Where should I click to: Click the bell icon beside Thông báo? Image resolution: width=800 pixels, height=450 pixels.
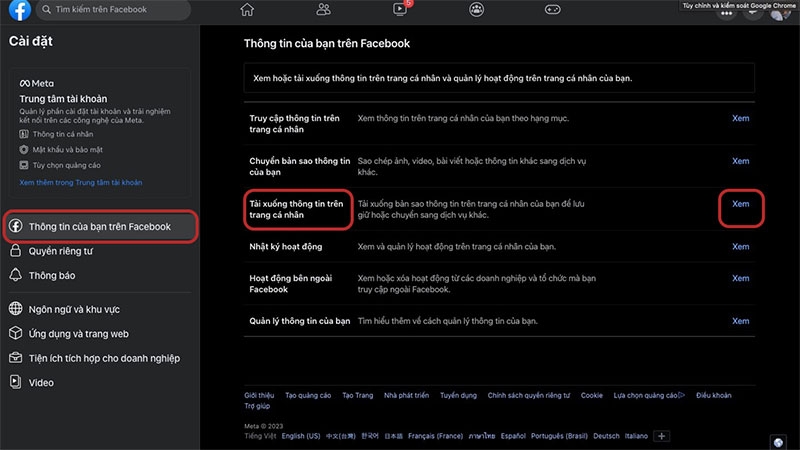16,275
